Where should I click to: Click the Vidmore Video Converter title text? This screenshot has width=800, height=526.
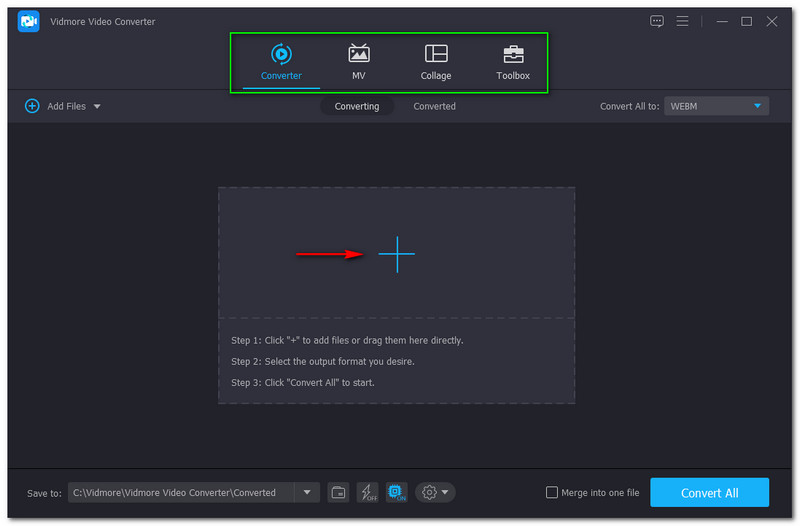point(103,21)
